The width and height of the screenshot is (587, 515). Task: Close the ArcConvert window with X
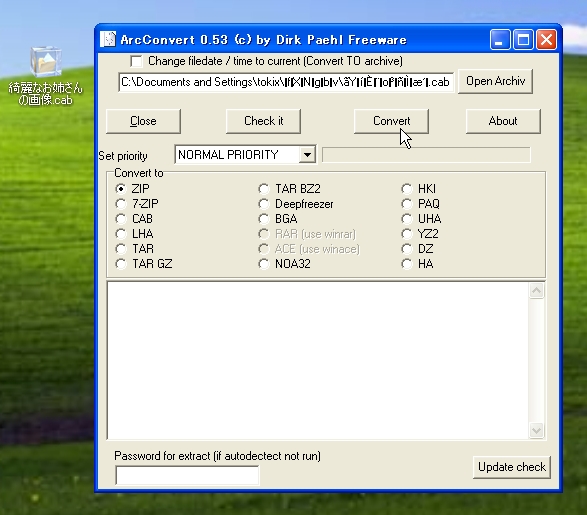click(546, 40)
